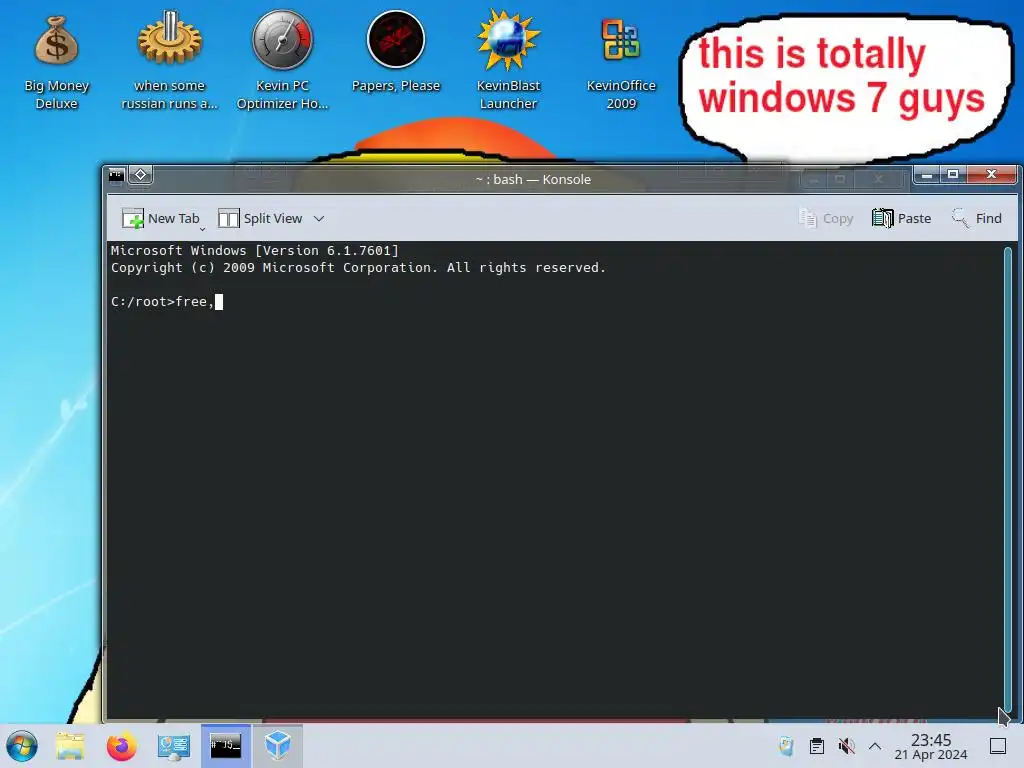Click the Copyright 2009 Microsoft Corporation line
This screenshot has height=768, width=1024.
point(358,267)
